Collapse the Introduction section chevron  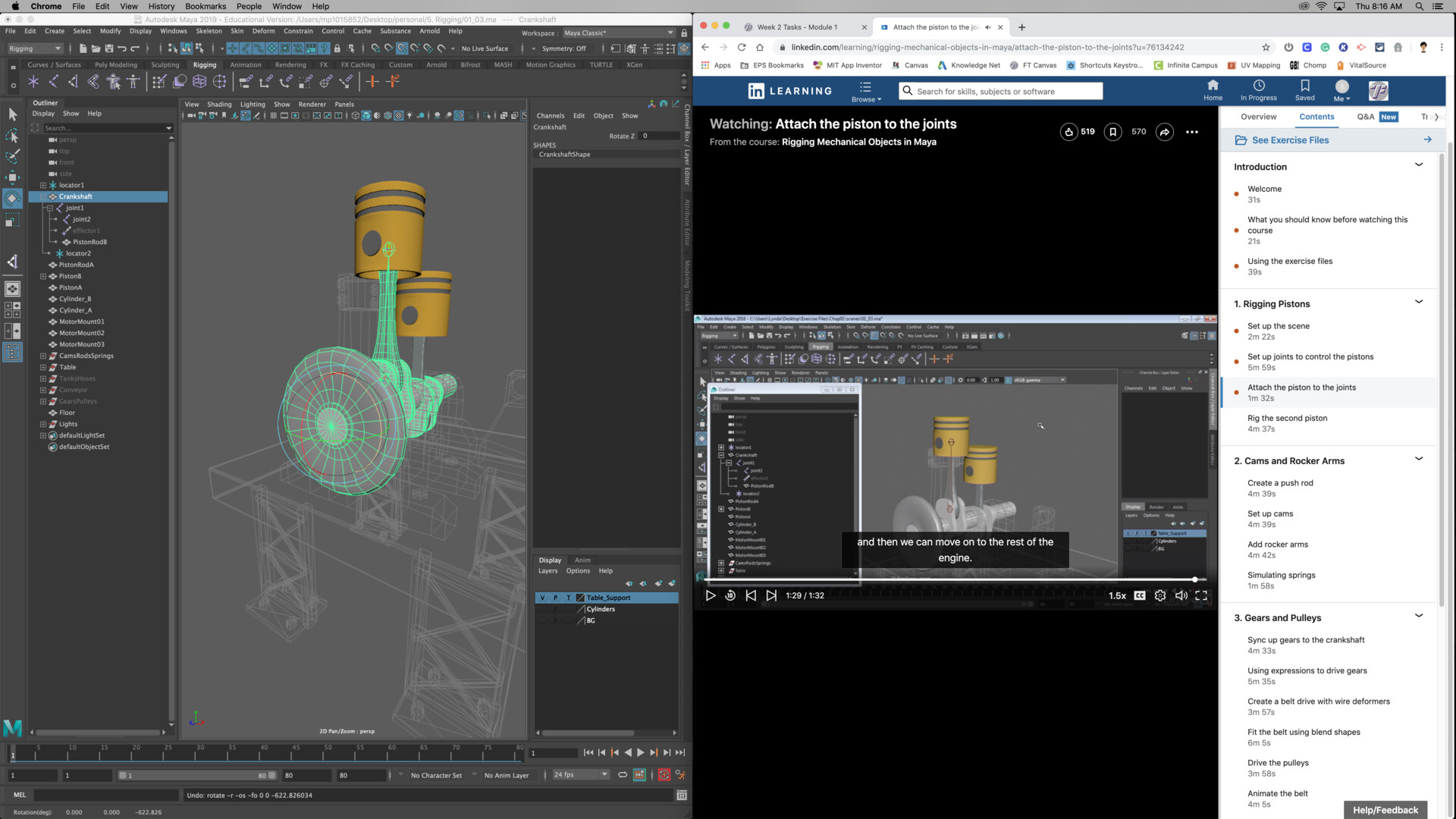1419,165
